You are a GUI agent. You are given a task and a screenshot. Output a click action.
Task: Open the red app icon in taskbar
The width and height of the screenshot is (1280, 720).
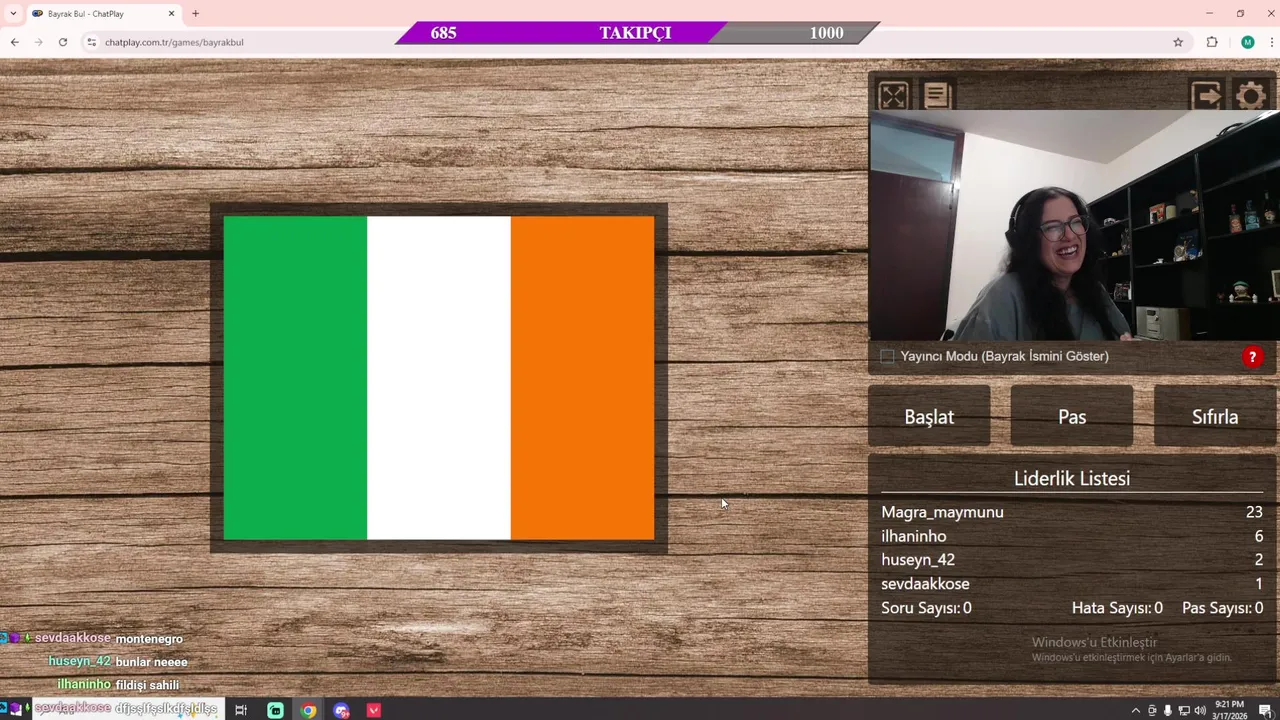click(x=374, y=710)
